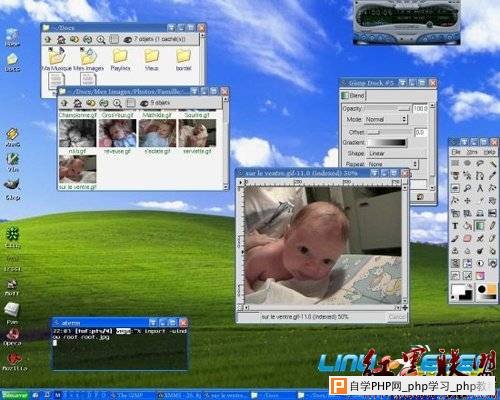Click the navigation cross at image window corner
Image resolution: width=500 pixels, height=400 pixels.
405,308
